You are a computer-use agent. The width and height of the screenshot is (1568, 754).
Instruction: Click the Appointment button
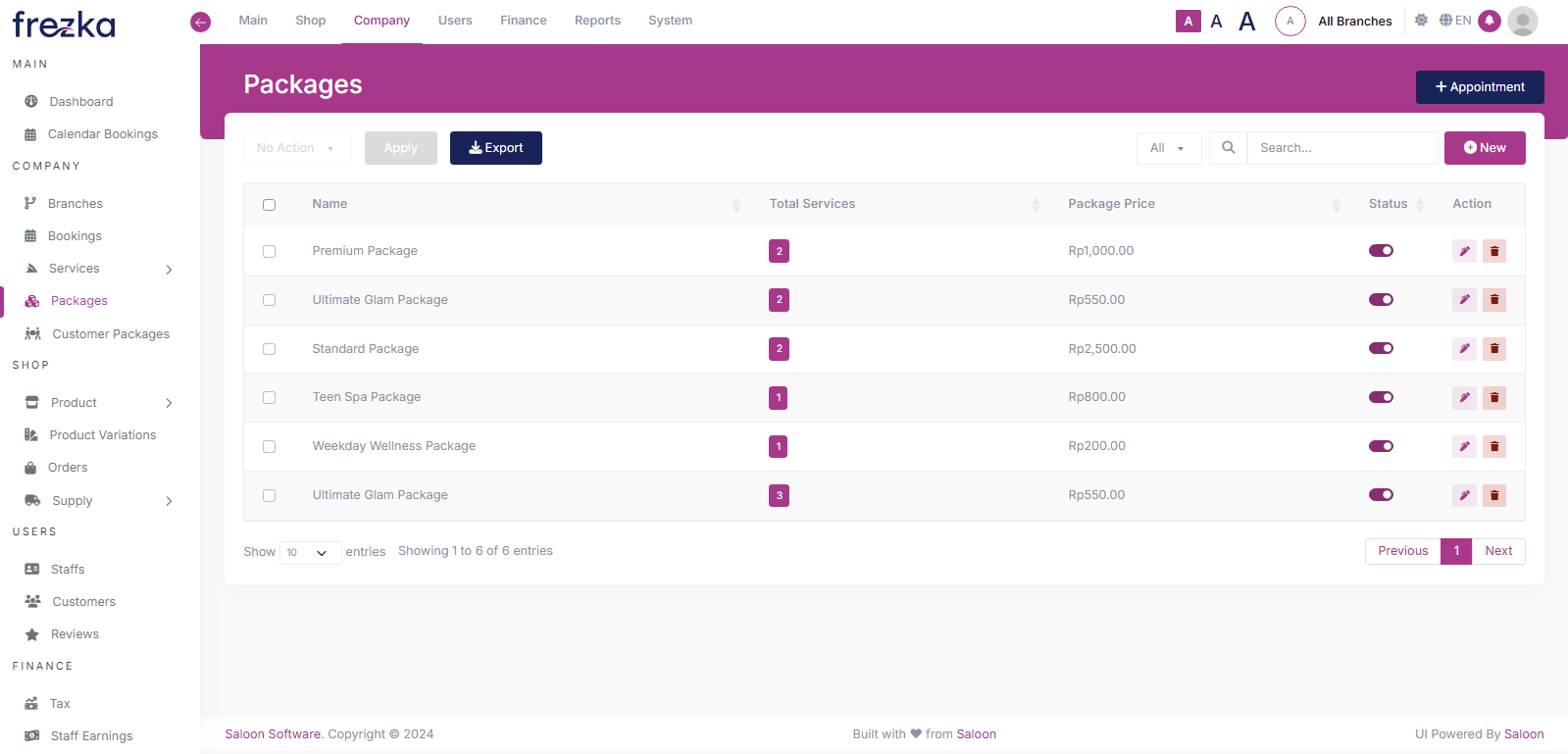pyautogui.click(x=1480, y=87)
